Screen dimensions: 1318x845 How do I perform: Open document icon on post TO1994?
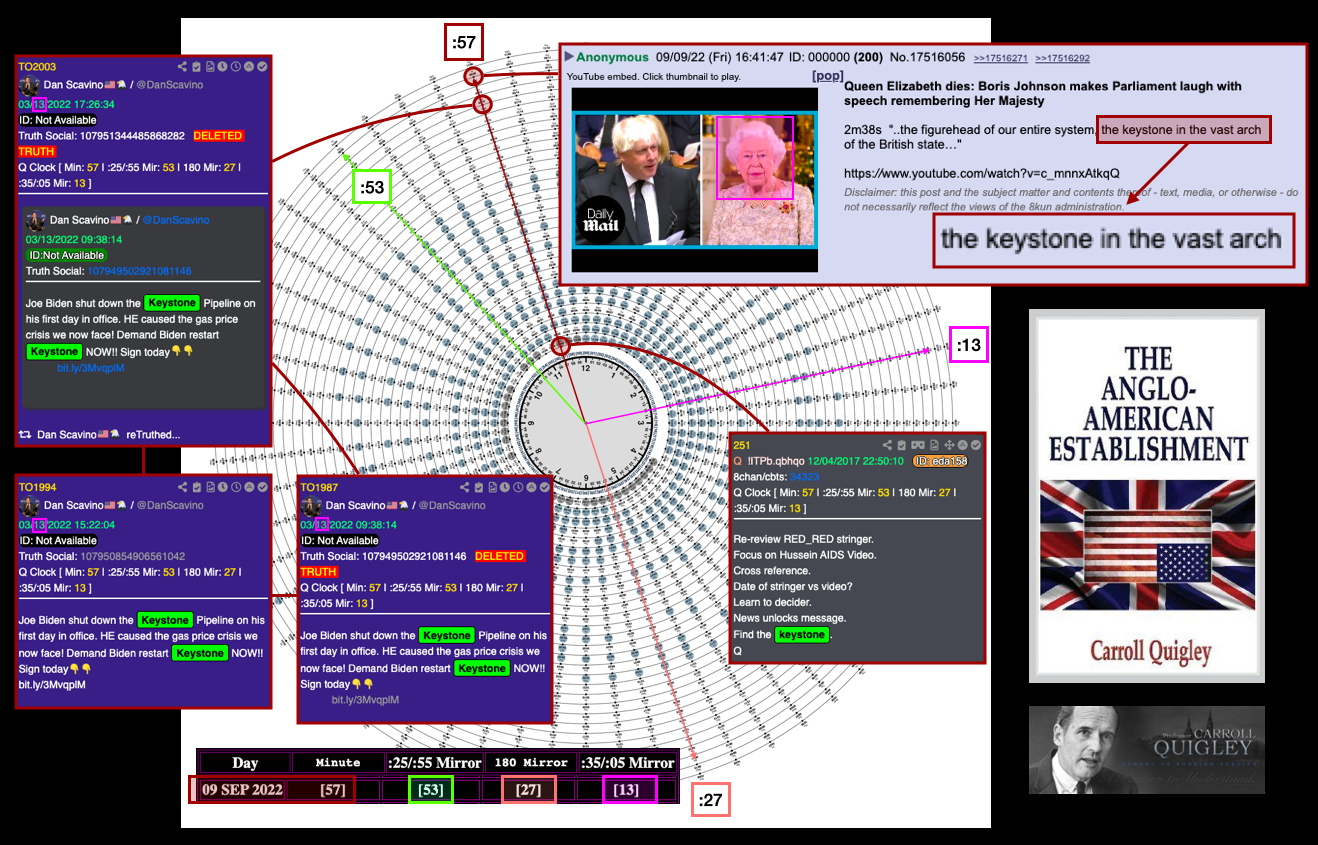210,487
